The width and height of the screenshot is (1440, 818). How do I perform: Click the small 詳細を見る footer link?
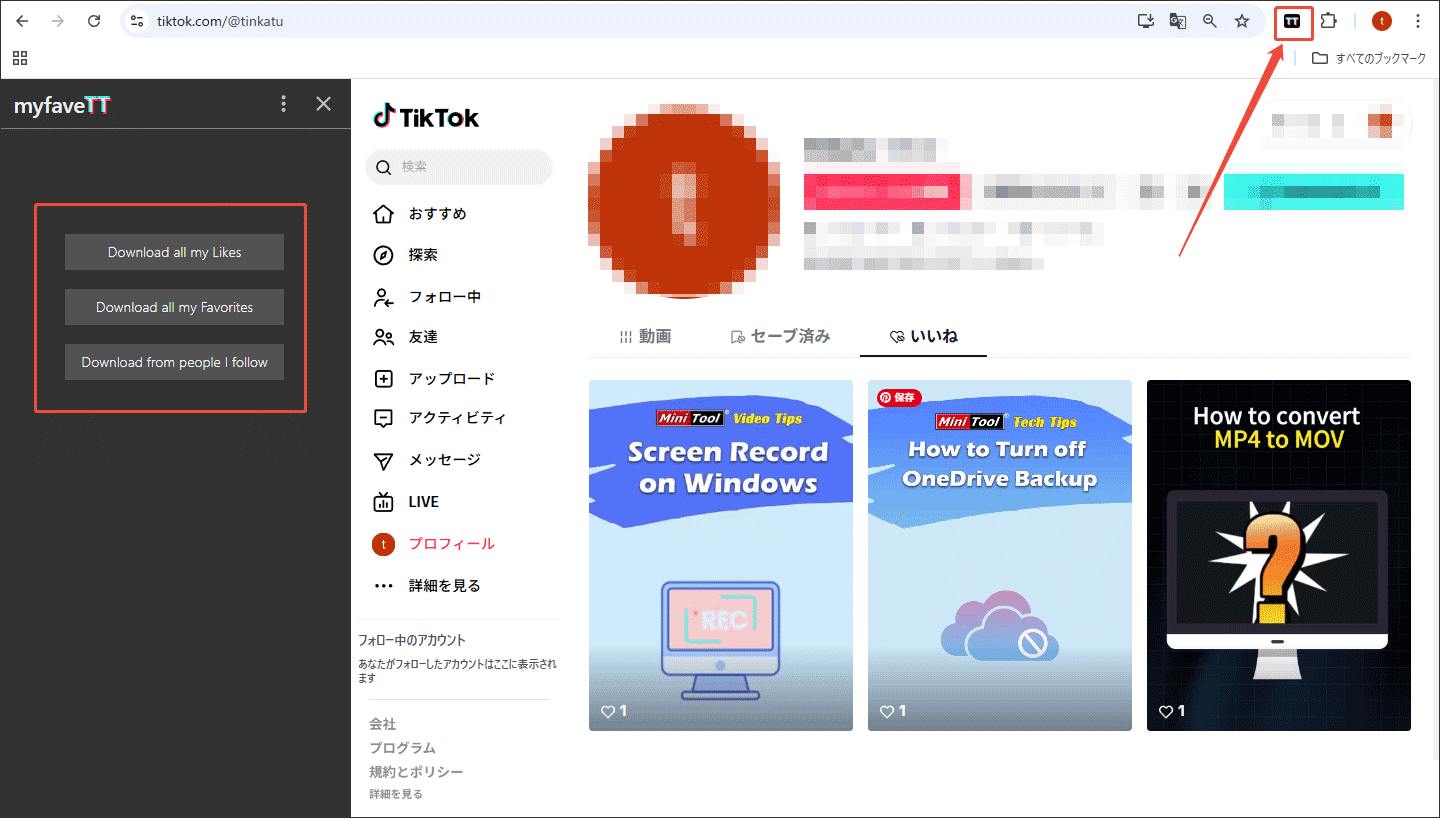pyautogui.click(x=396, y=794)
